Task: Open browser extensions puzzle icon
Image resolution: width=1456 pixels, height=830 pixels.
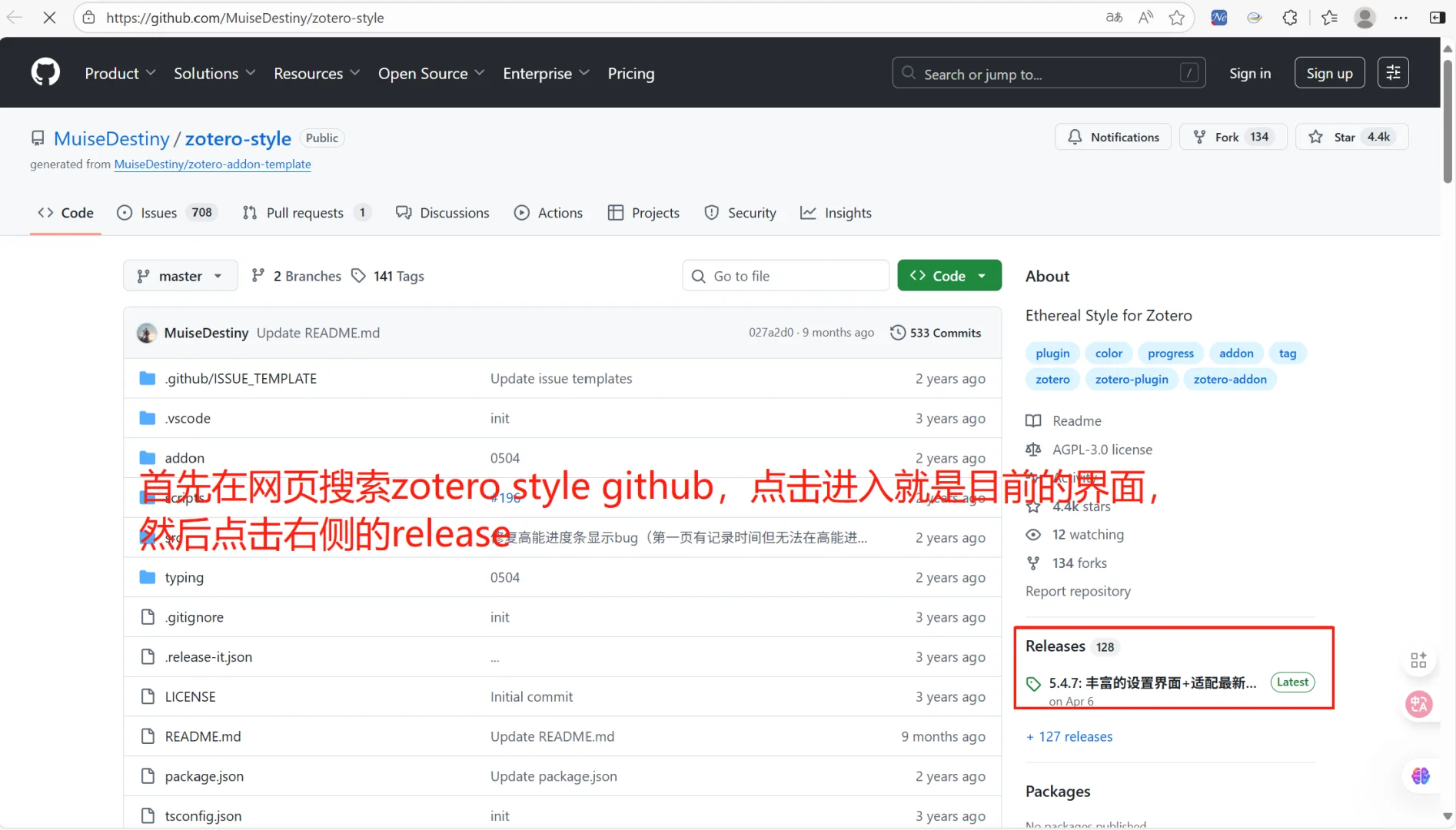Action: [1290, 18]
